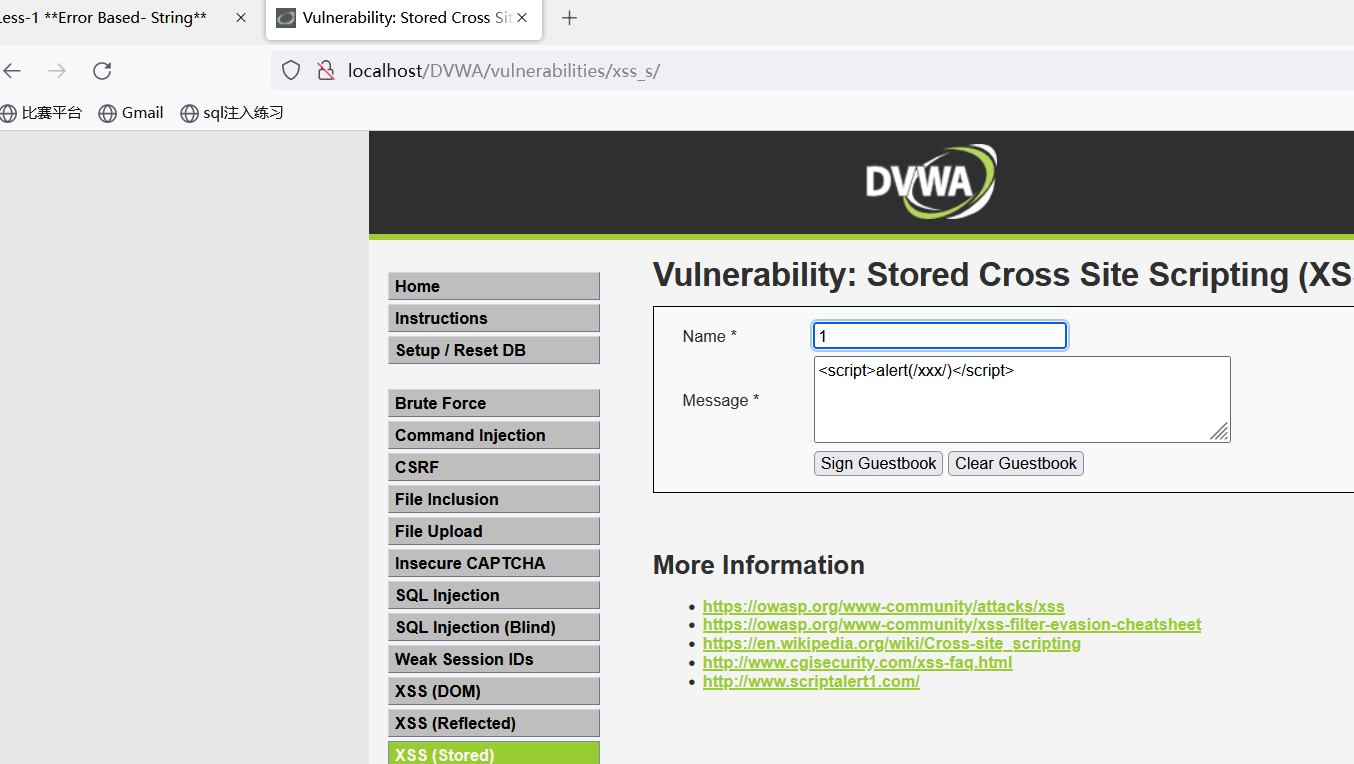Open cgisecurity xss-faq link
1354x764 pixels.
point(858,663)
